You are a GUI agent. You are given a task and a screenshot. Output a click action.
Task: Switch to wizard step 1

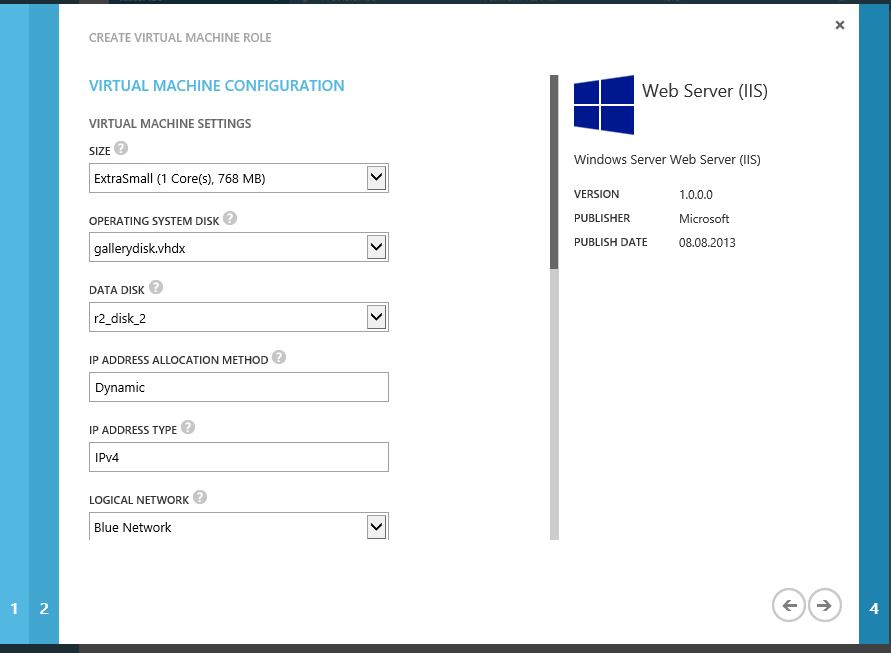tap(14, 608)
